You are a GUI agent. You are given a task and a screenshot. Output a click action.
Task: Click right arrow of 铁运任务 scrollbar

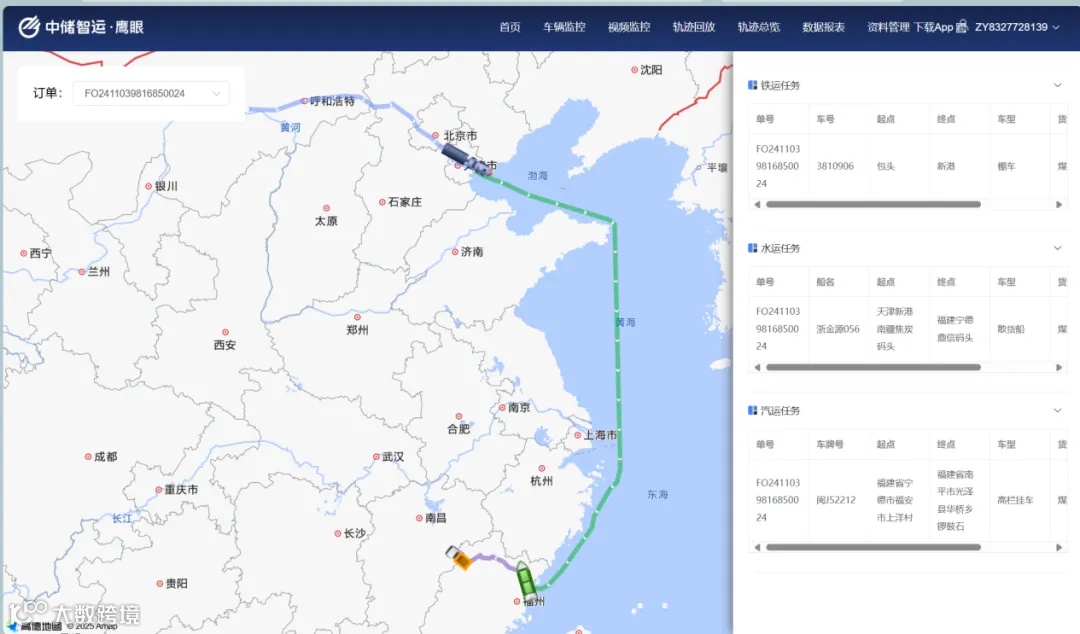pos(1059,205)
